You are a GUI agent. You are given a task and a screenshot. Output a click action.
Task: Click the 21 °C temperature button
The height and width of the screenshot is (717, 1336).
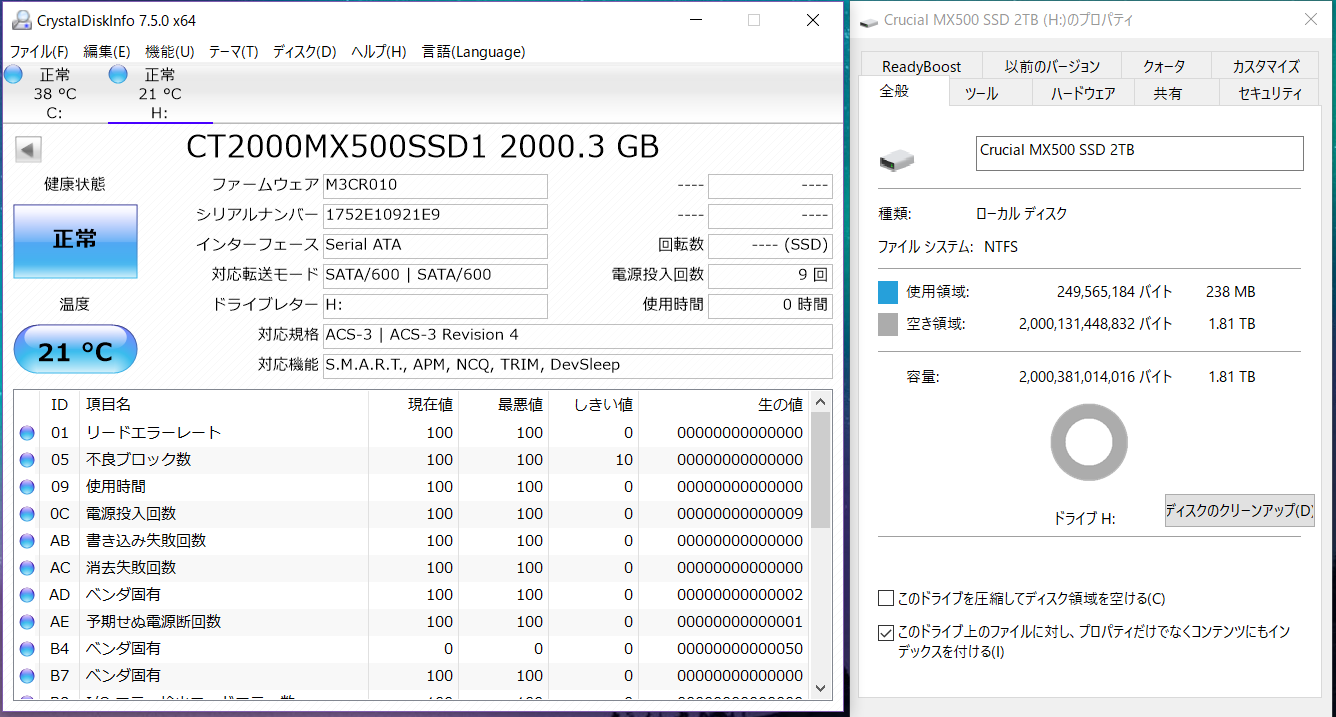point(75,350)
